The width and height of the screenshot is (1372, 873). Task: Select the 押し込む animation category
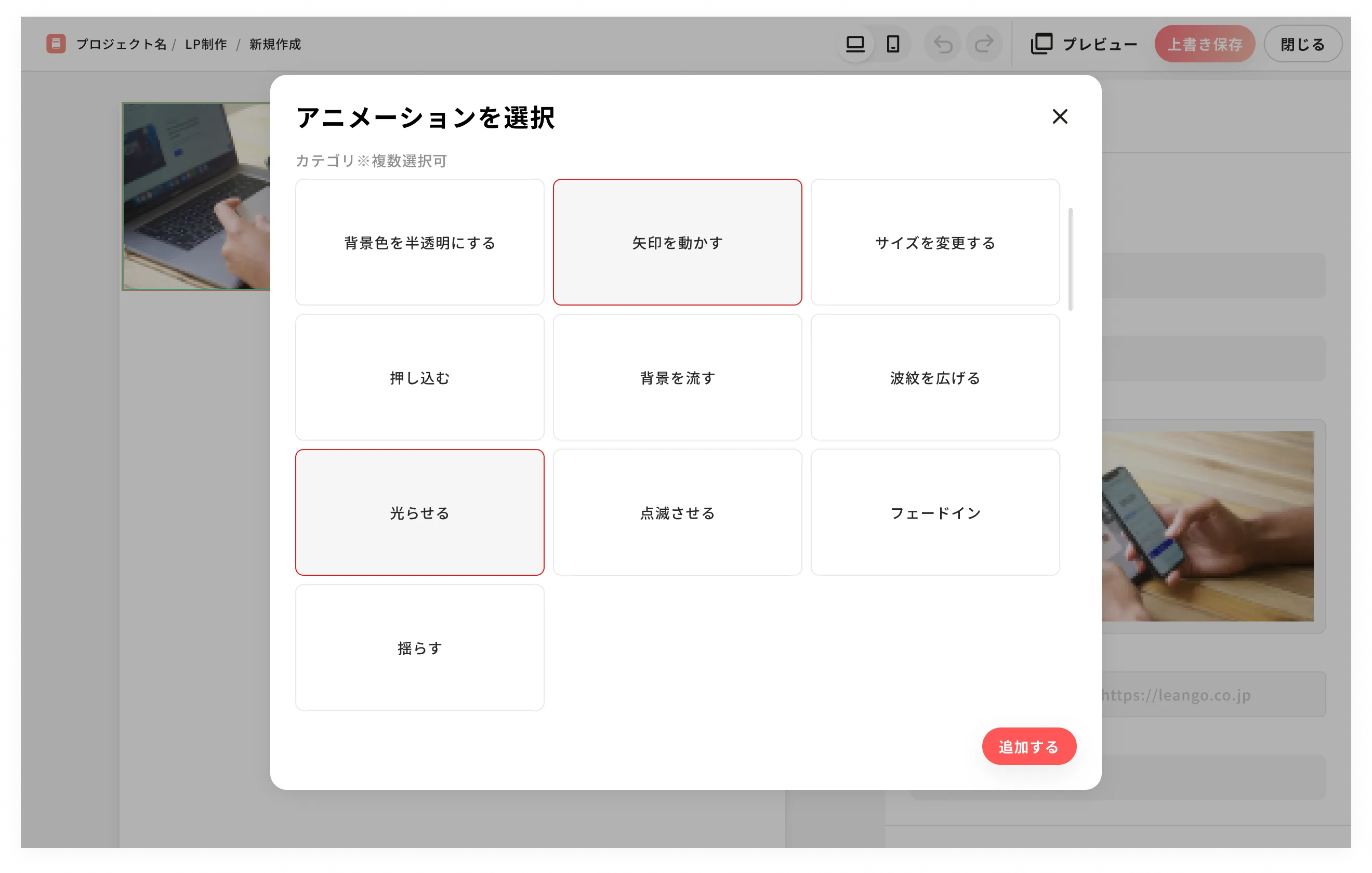pyautogui.click(x=419, y=377)
